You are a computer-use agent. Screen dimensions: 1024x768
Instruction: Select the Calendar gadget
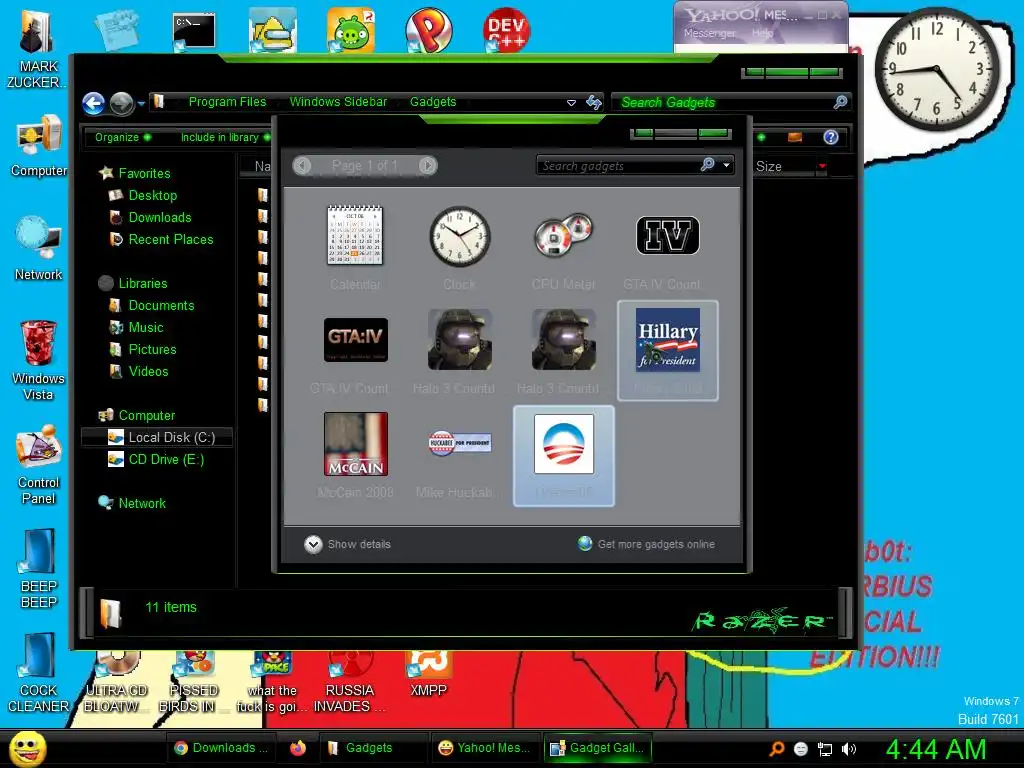[355, 236]
